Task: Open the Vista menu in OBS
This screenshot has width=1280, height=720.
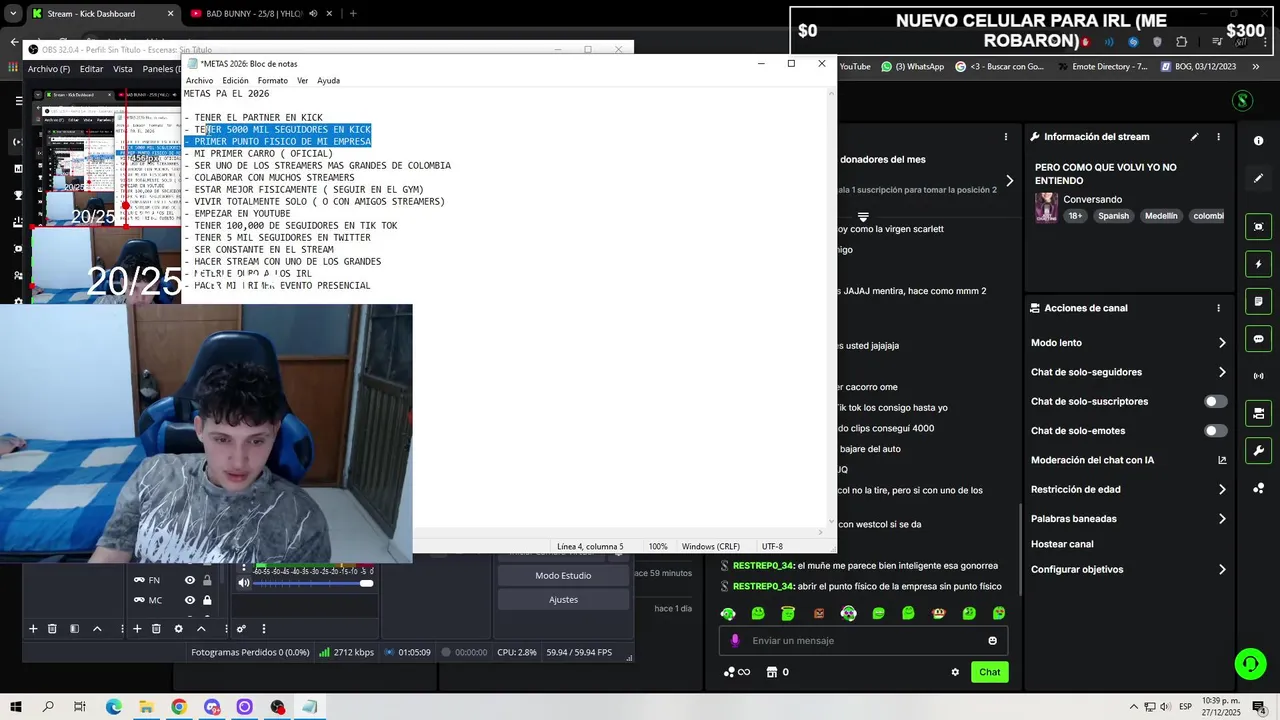Action: pyautogui.click(x=123, y=69)
